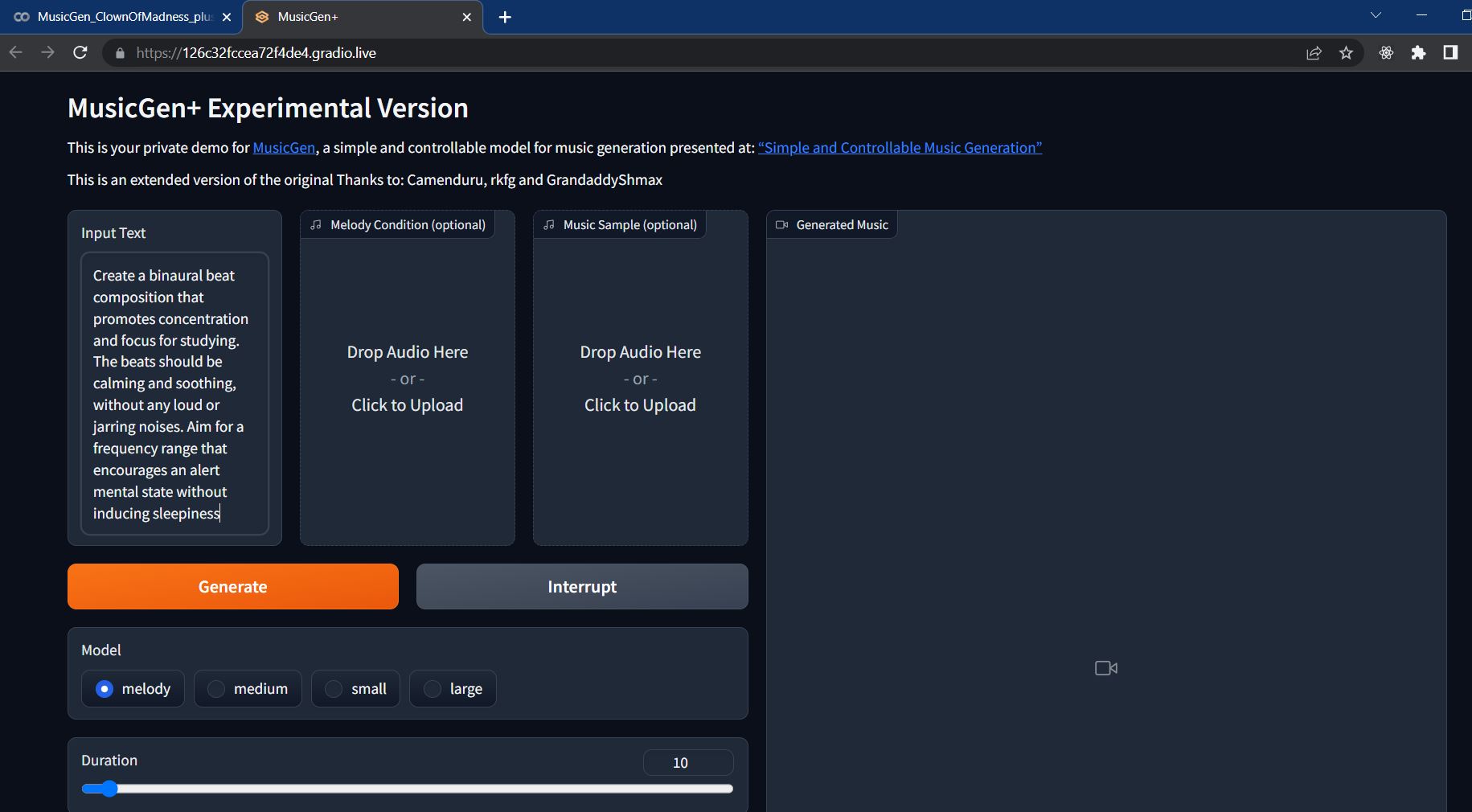Click the video icon beside Generated Music label

781,225
